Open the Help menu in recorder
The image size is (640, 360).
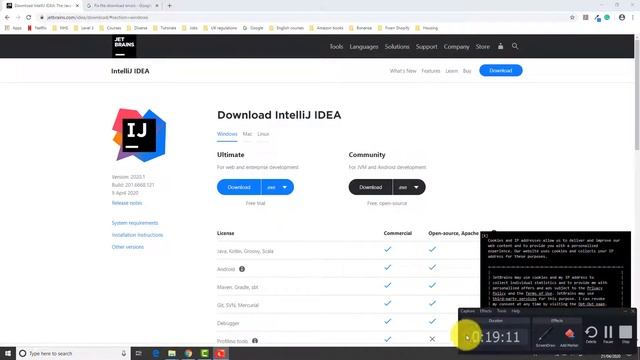[x=516, y=311]
